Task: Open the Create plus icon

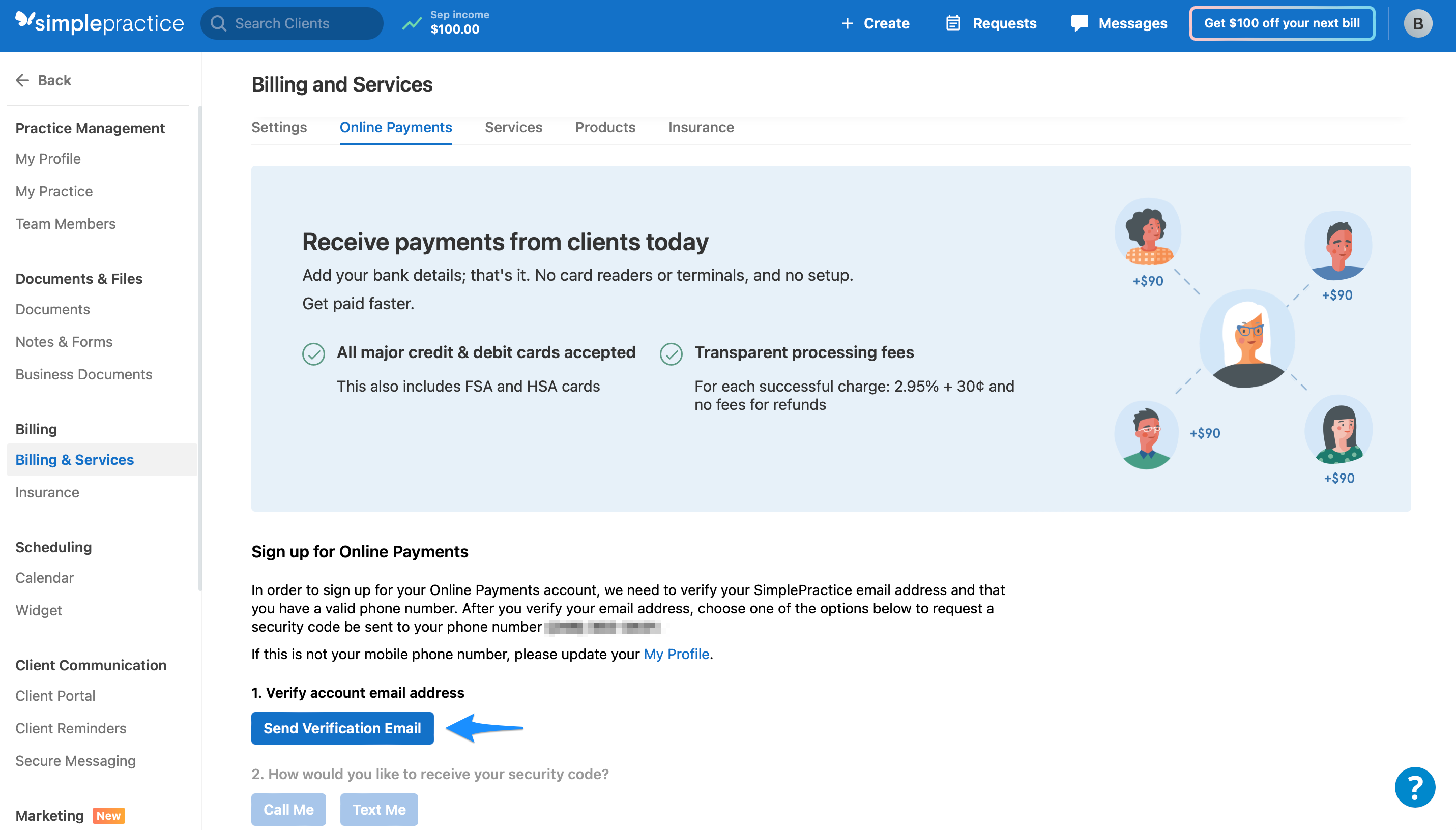Action: tap(847, 23)
